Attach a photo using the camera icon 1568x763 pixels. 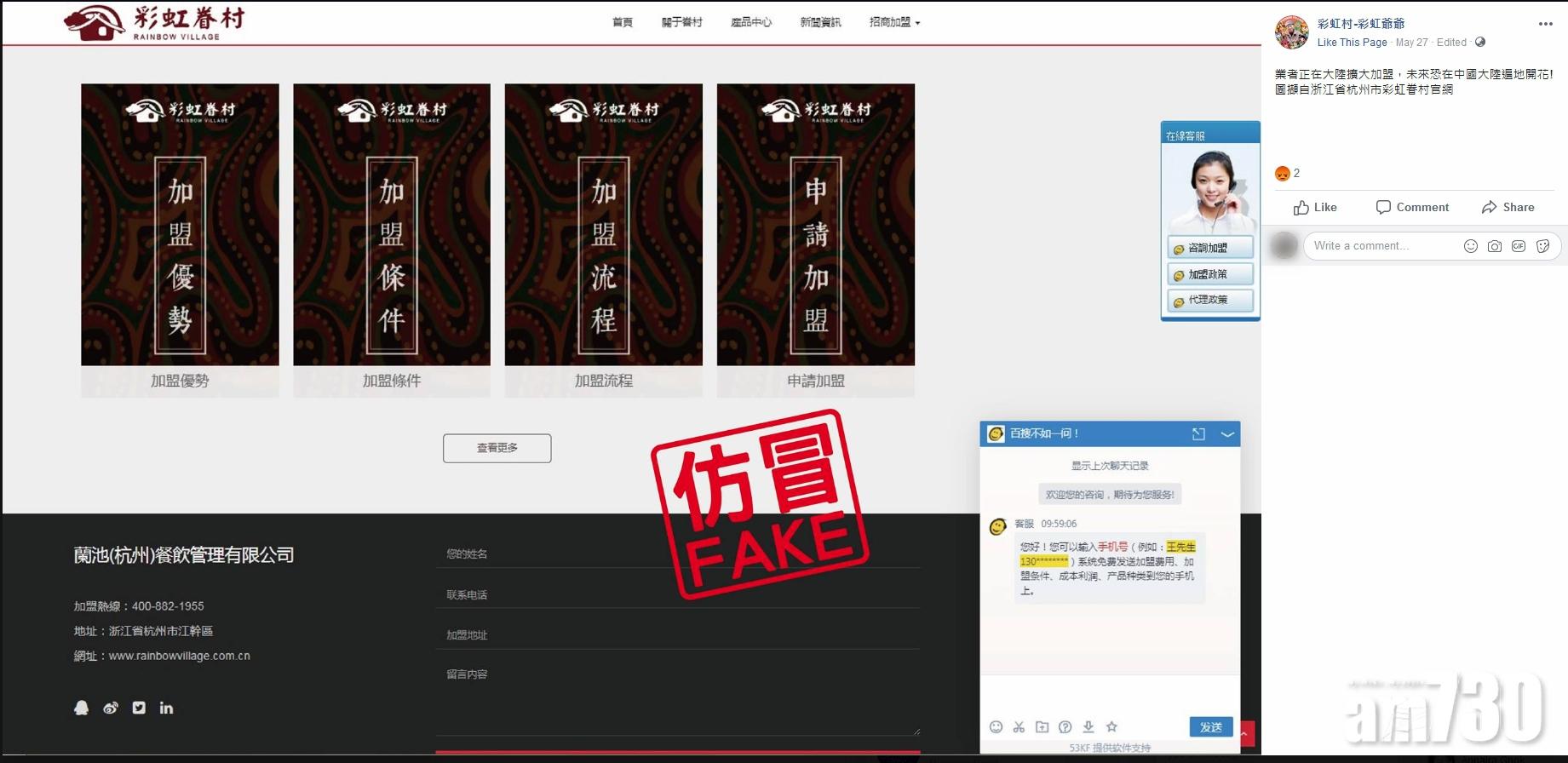click(x=1494, y=246)
